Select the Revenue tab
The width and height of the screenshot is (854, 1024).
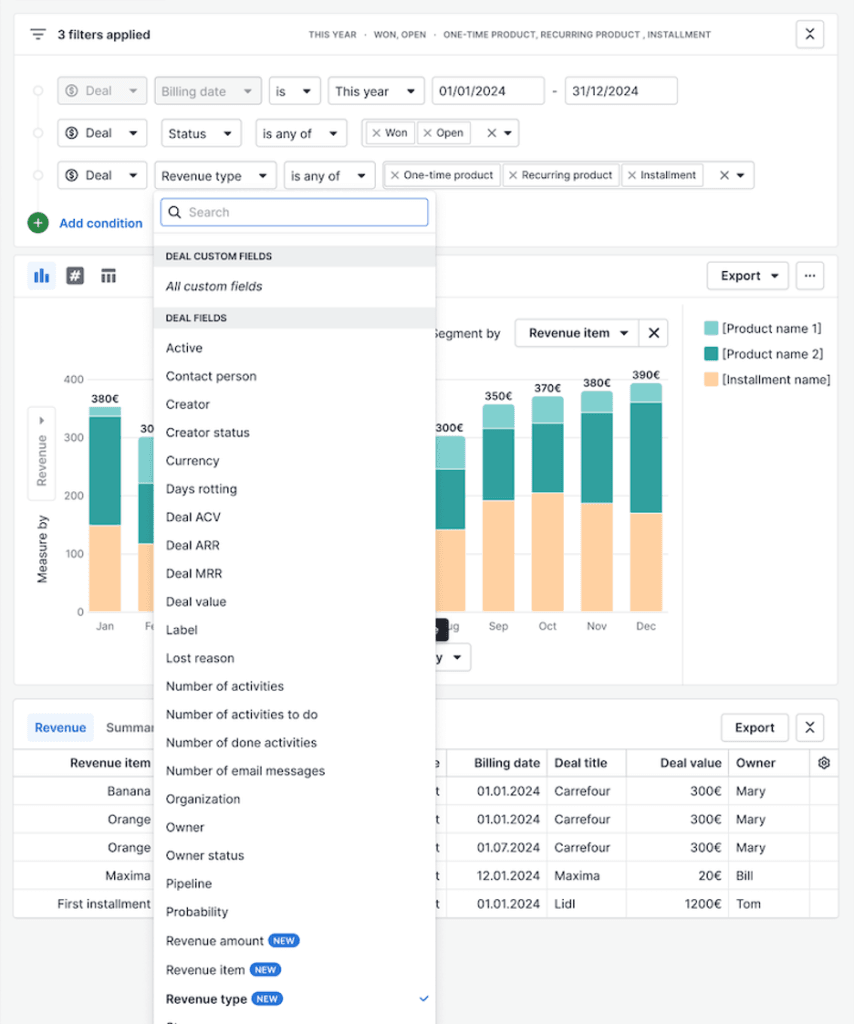click(60, 727)
